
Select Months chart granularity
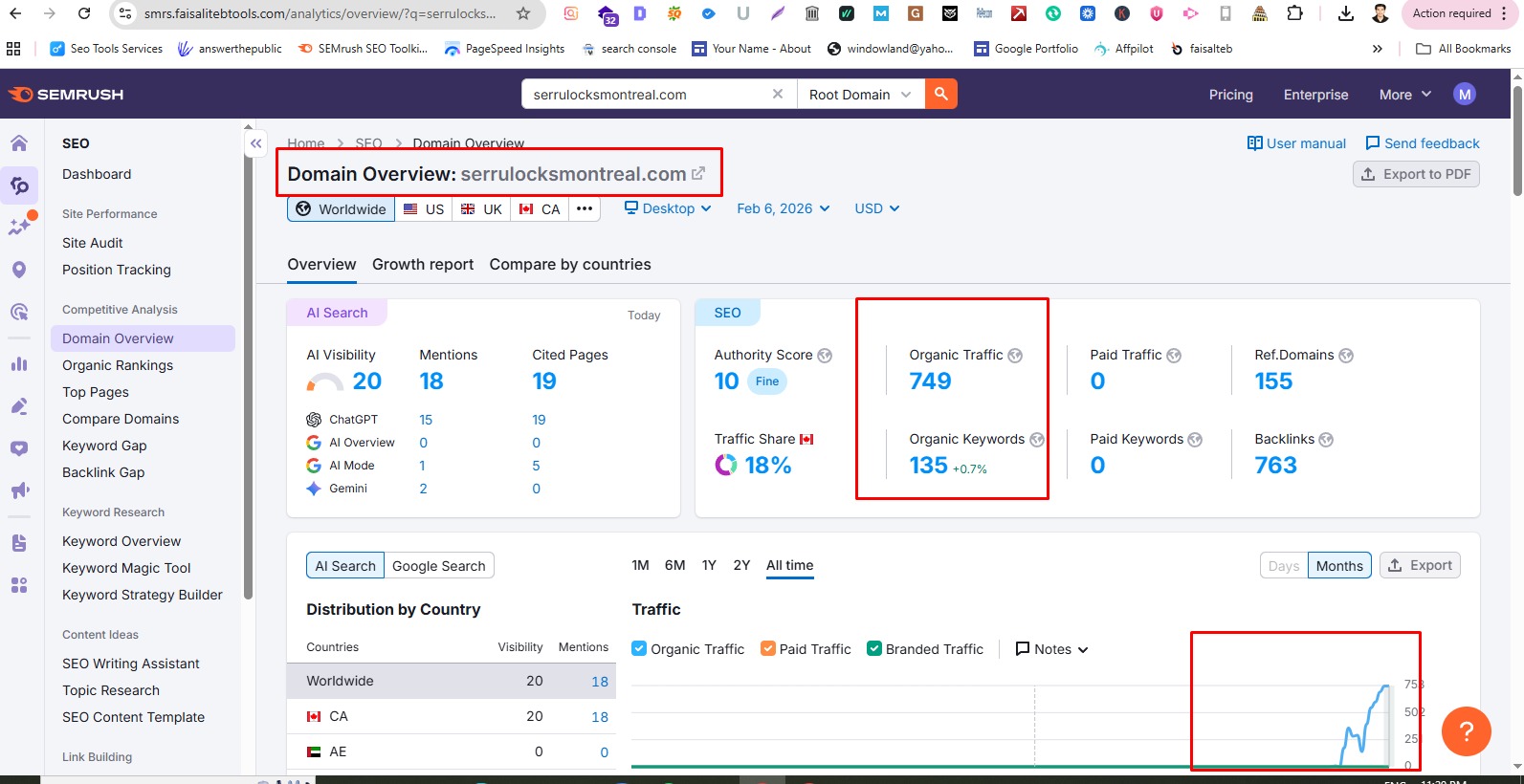click(1339, 566)
